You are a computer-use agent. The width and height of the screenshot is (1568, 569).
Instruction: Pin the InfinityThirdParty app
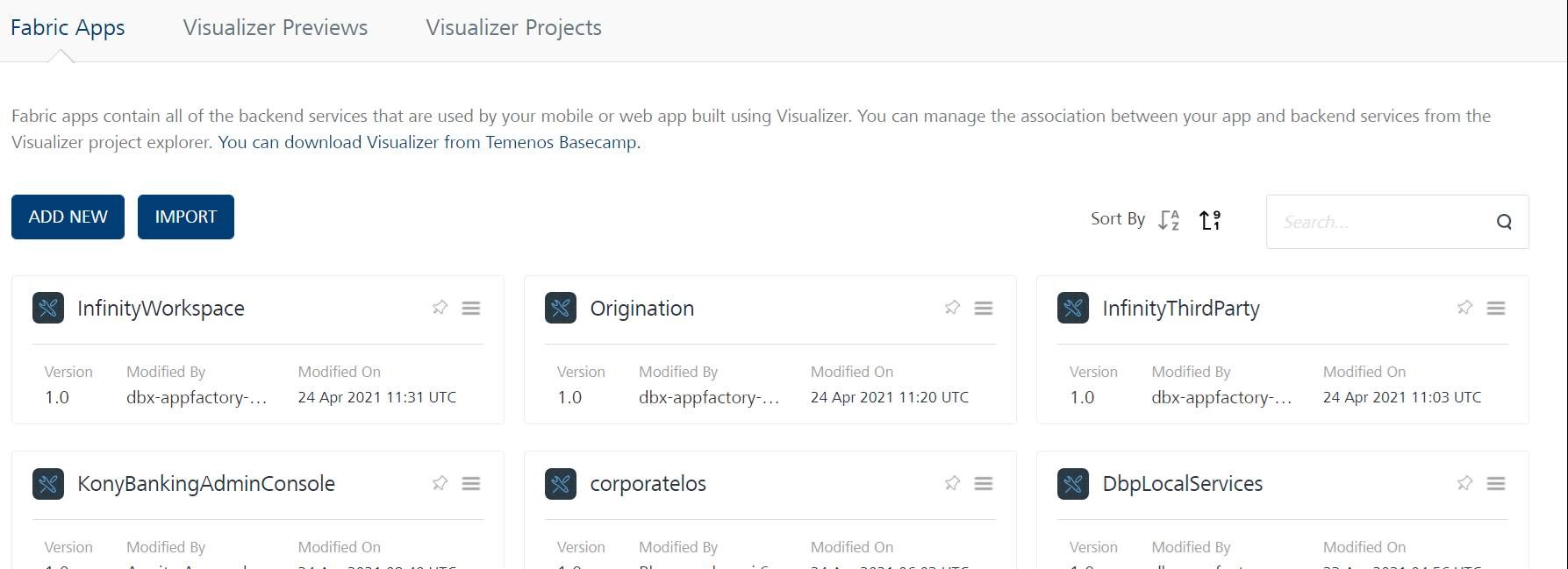[1464, 308]
